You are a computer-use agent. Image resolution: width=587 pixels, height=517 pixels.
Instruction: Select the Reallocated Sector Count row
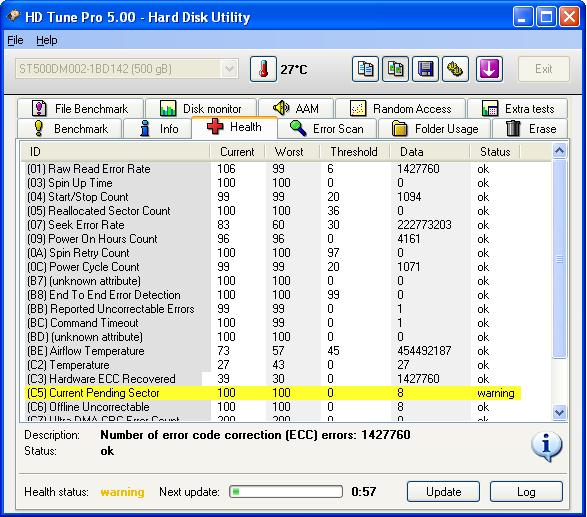273,211
